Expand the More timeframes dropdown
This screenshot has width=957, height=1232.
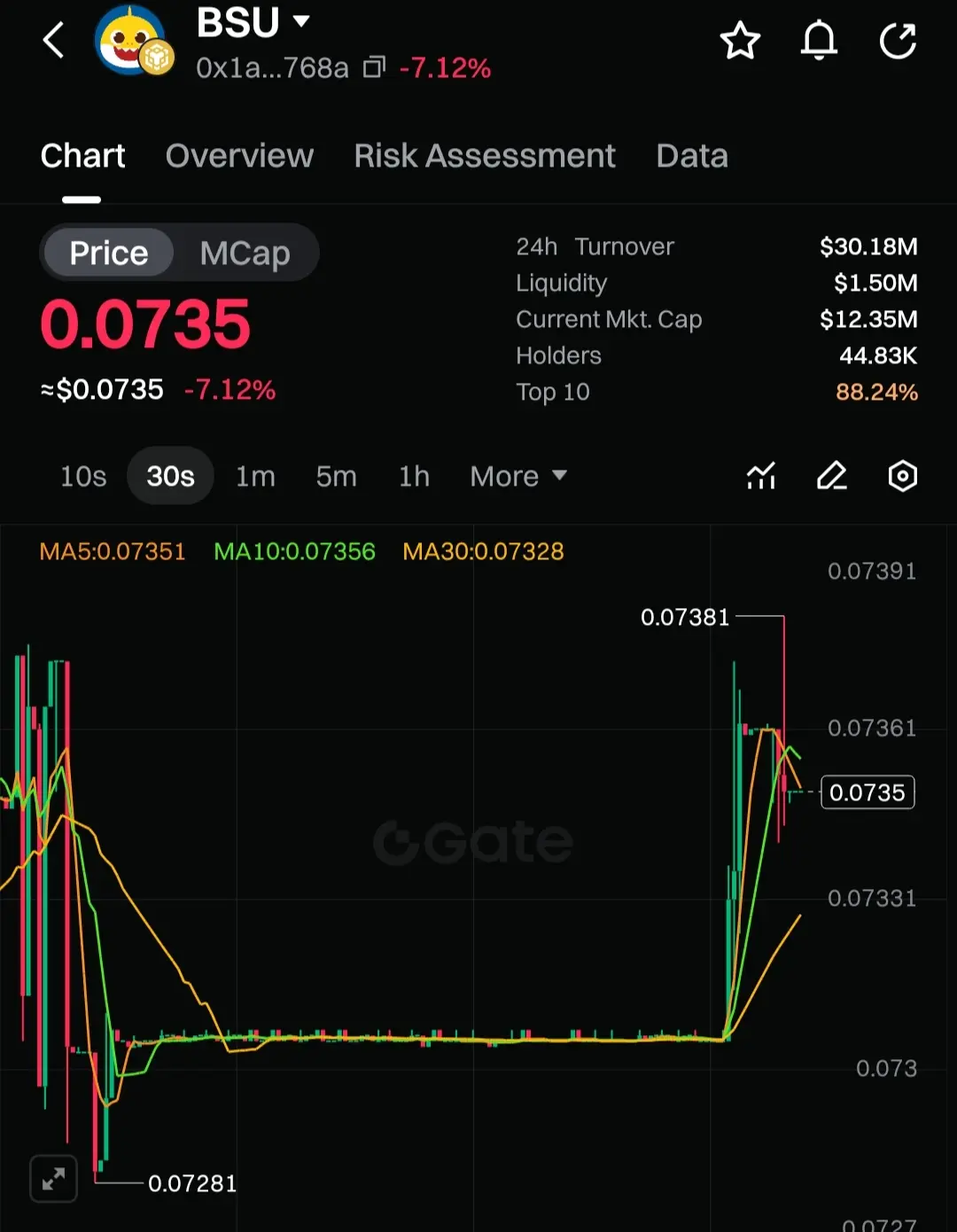click(x=518, y=476)
